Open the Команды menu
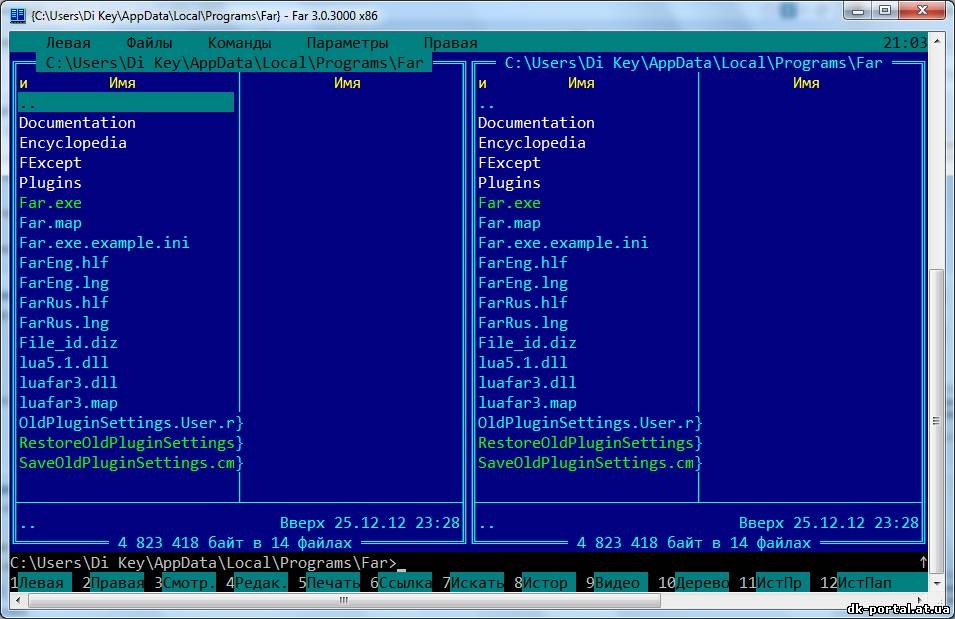 239,43
